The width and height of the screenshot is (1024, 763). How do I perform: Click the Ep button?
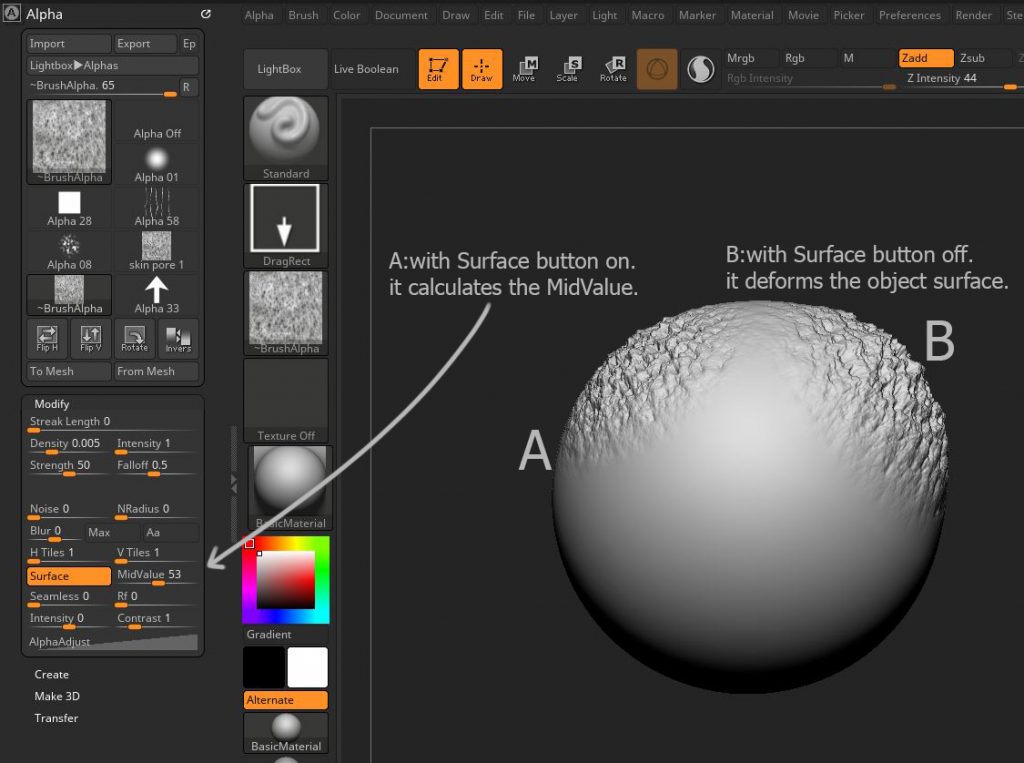pos(189,44)
